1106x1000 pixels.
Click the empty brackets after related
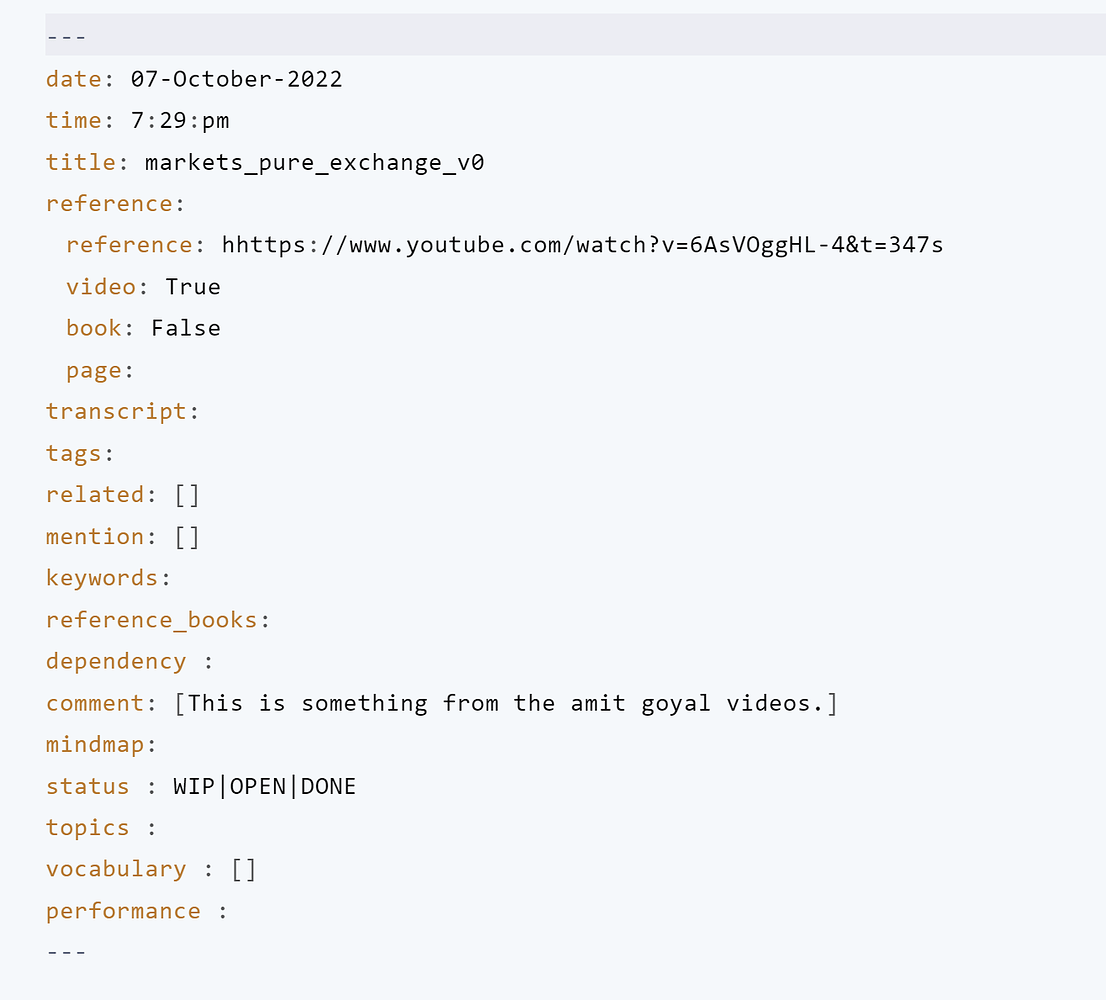187,495
